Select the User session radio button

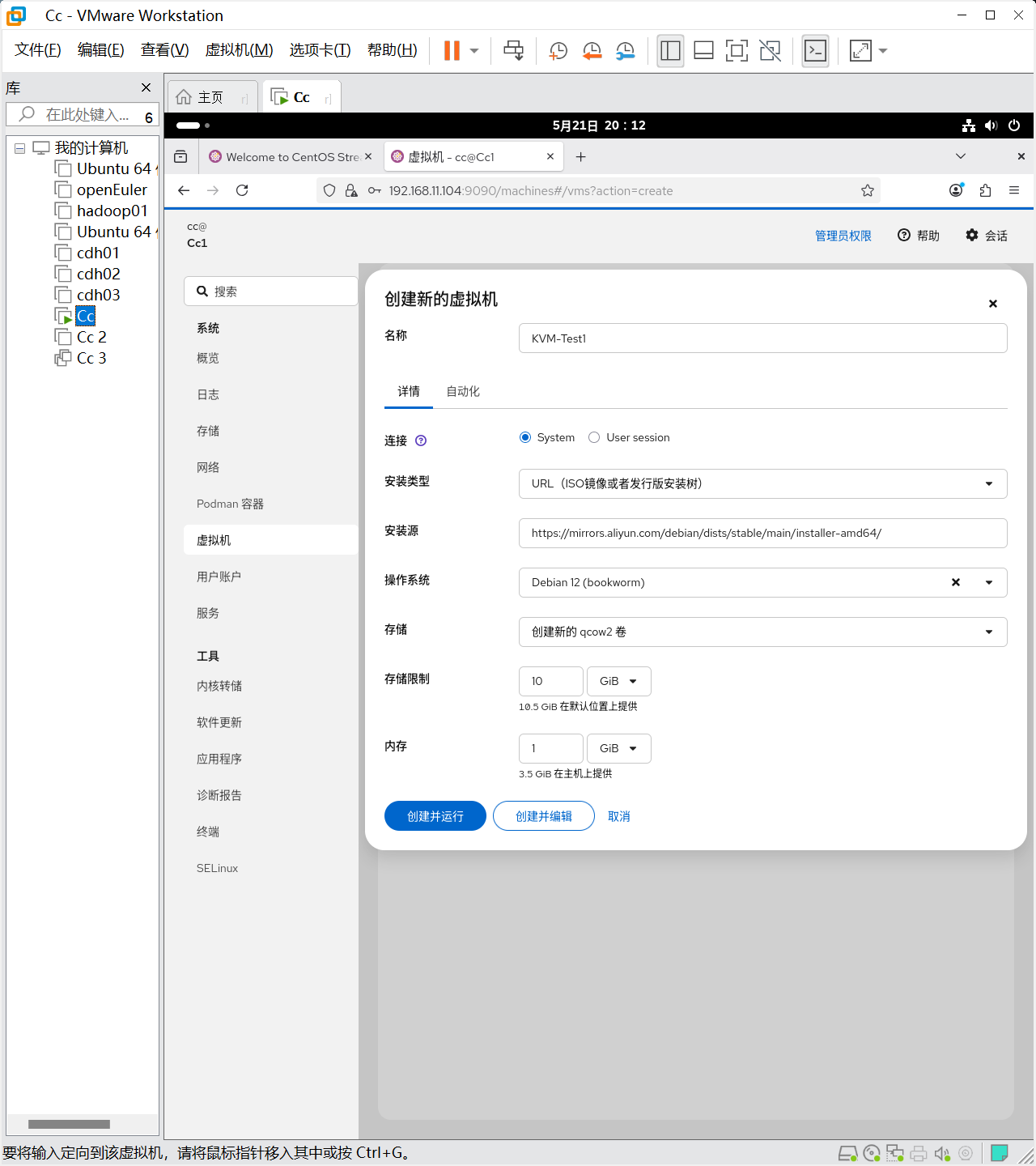(594, 437)
